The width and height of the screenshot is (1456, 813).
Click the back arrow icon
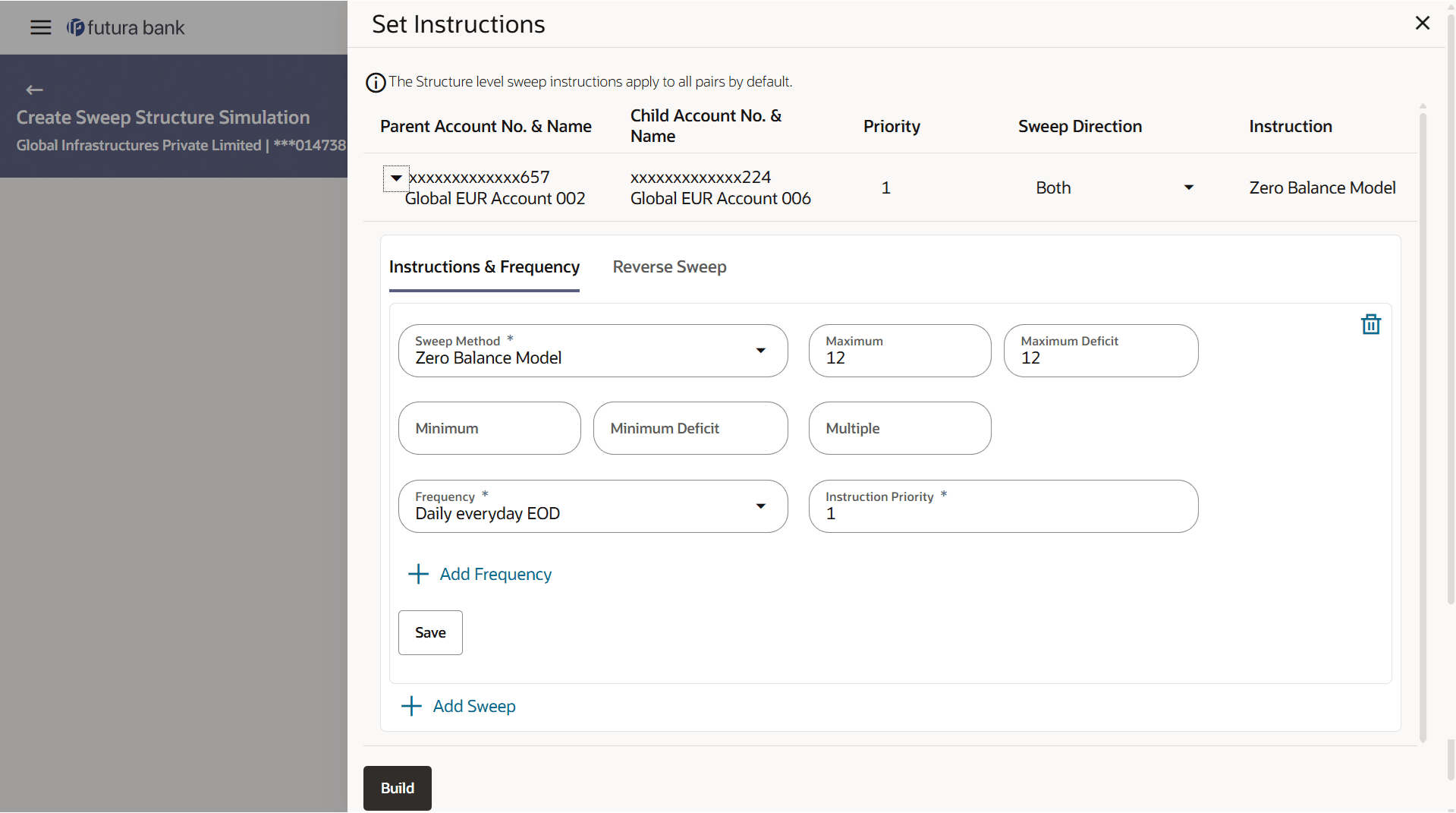[x=34, y=90]
